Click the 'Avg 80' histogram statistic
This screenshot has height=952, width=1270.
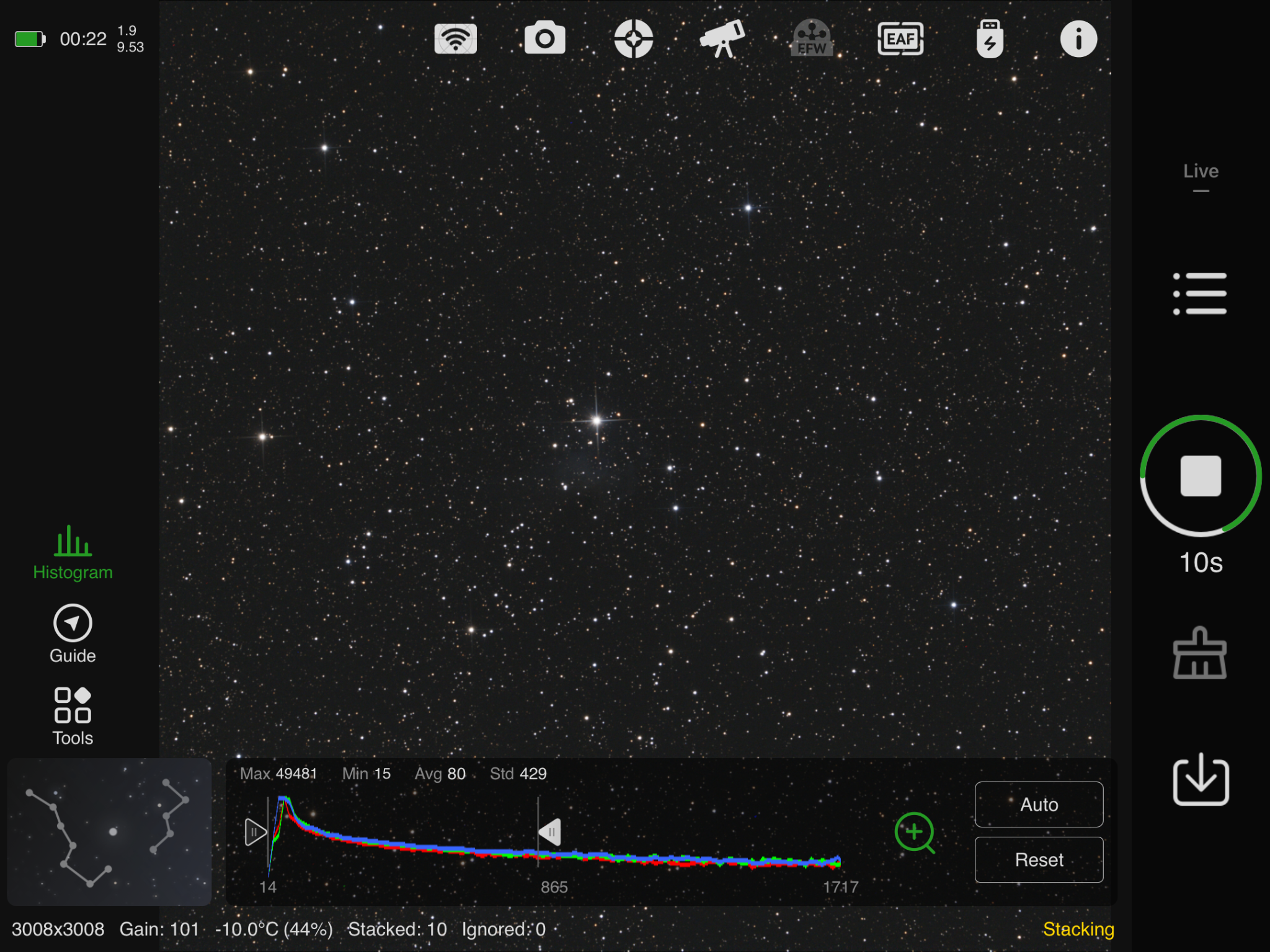440,773
